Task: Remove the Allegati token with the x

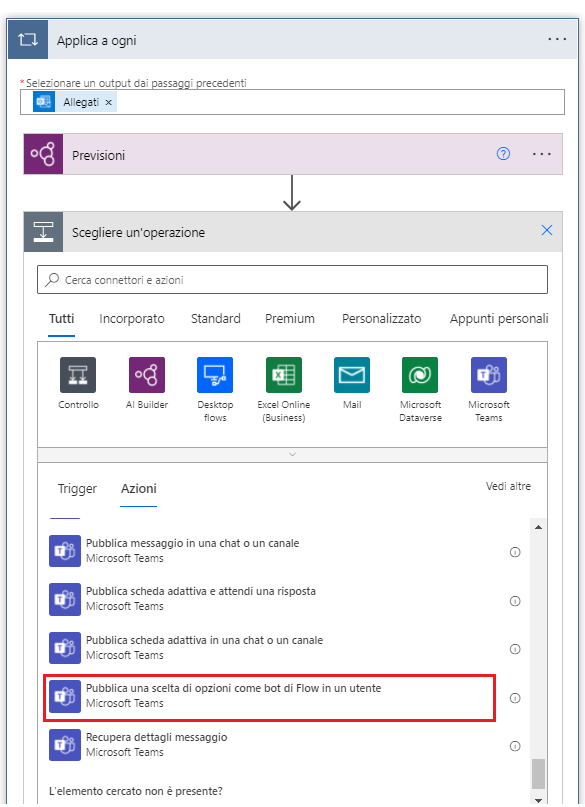Action: [109, 102]
